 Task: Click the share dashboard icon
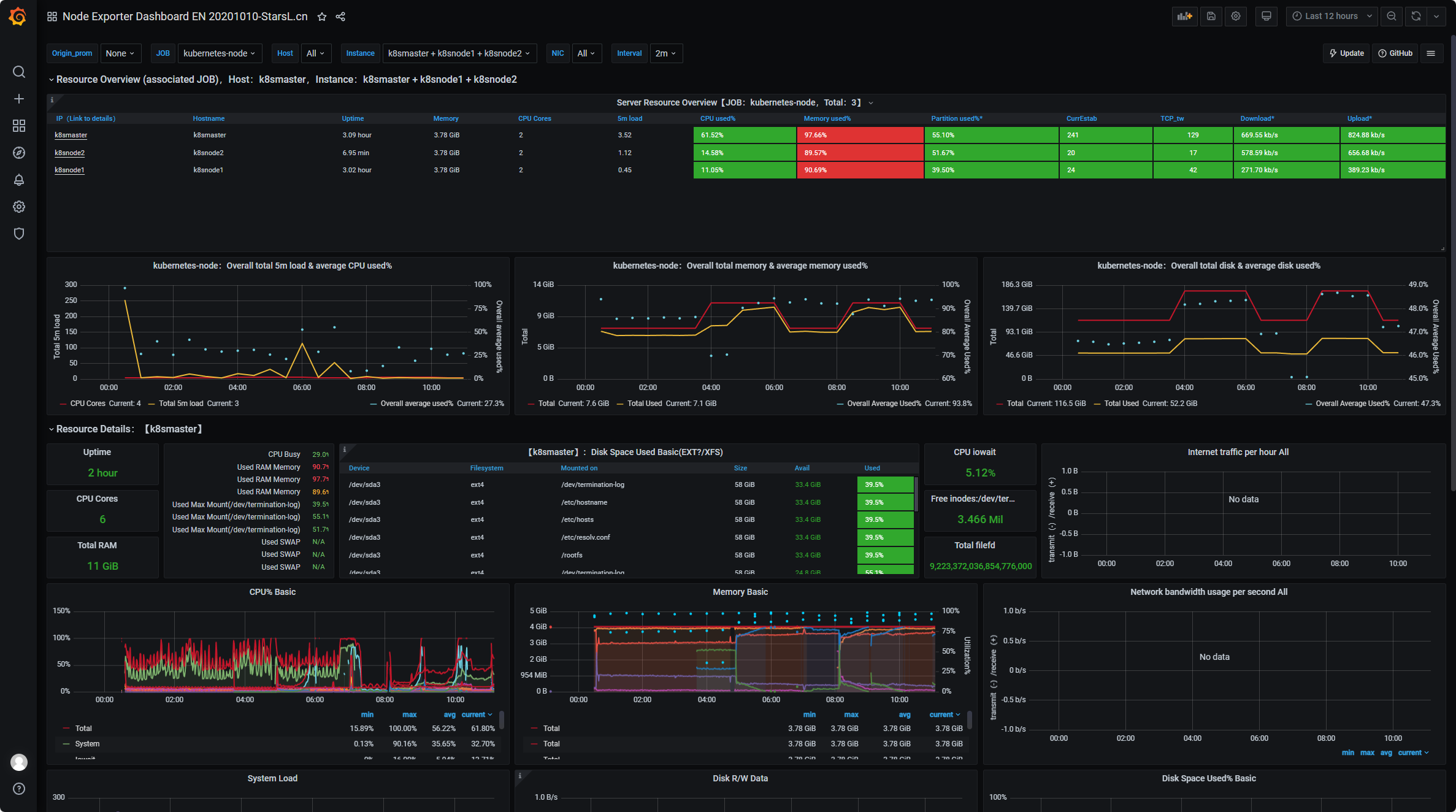click(340, 17)
